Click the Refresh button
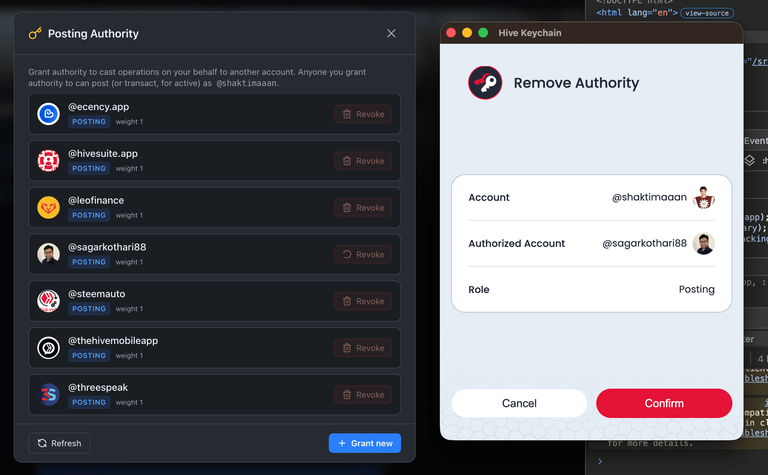This screenshot has width=768, height=475. point(59,443)
